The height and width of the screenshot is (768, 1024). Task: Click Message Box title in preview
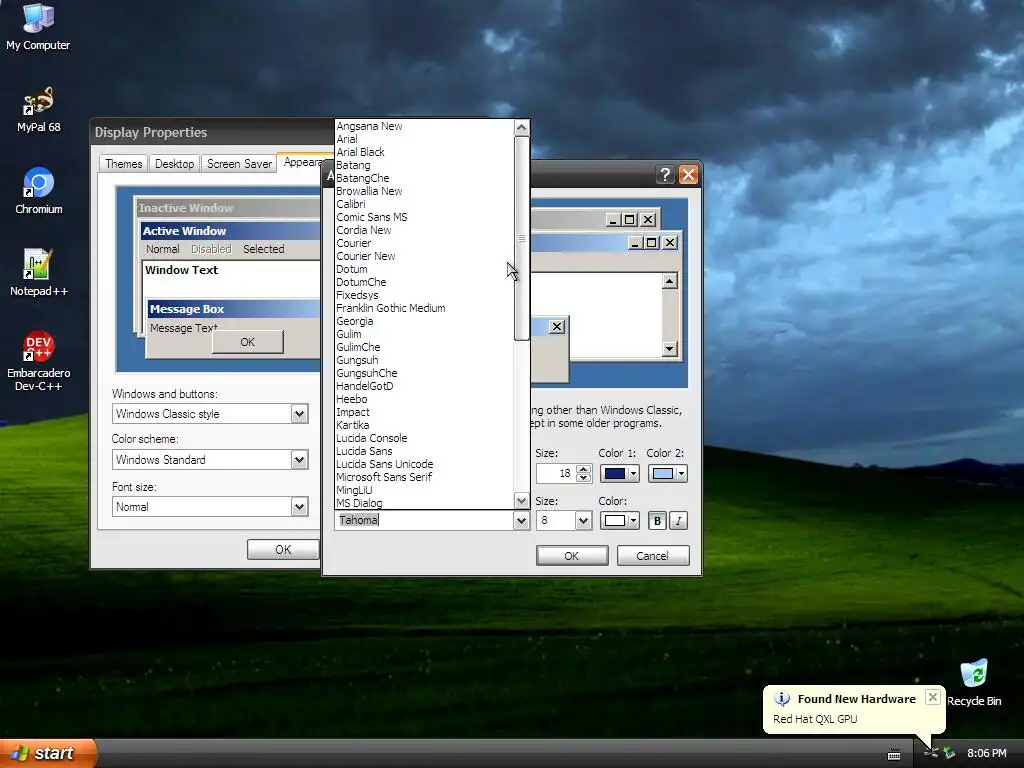[x=187, y=309]
